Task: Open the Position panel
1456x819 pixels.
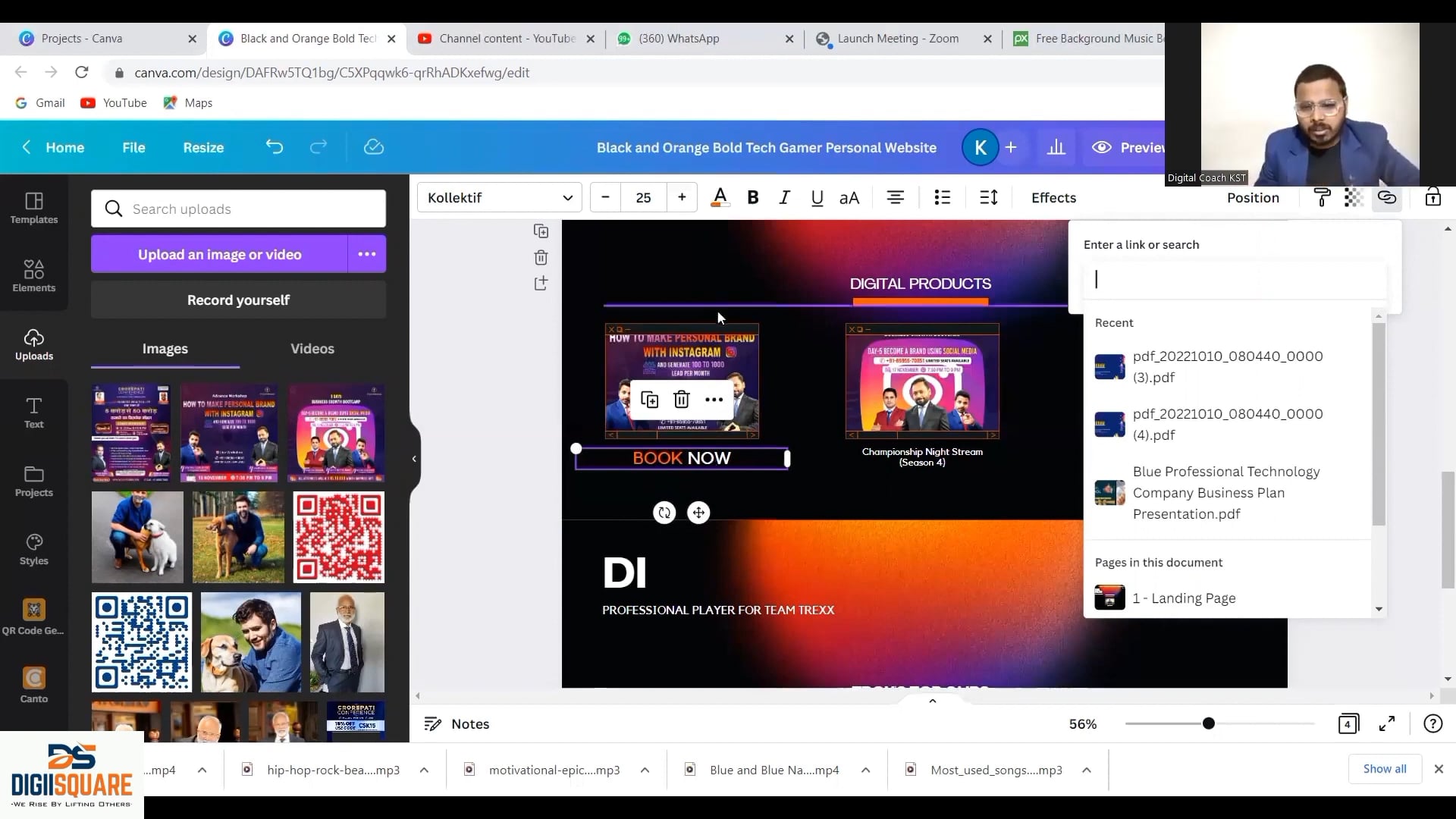Action: point(1253,198)
